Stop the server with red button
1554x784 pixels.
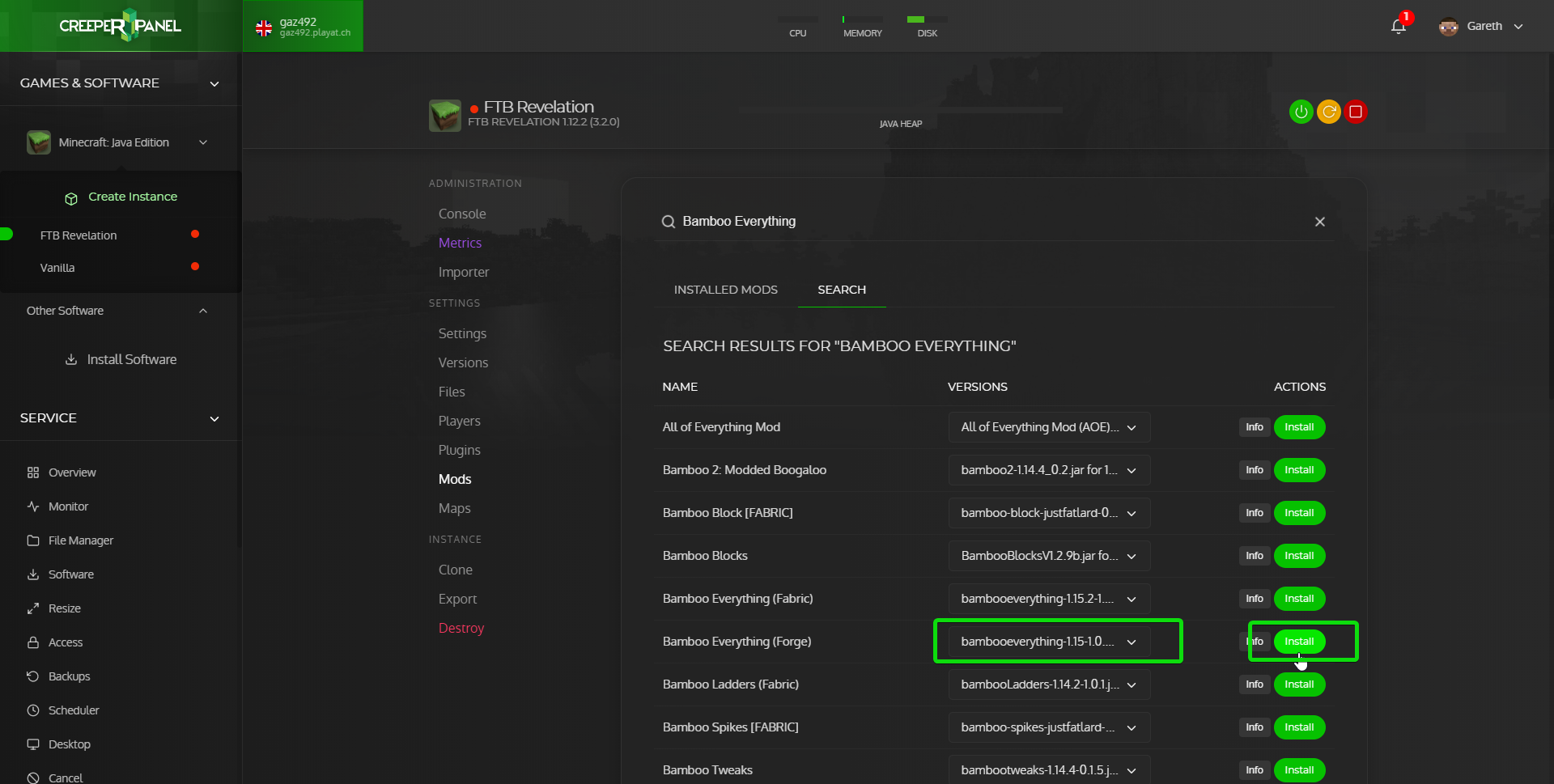click(x=1356, y=112)
